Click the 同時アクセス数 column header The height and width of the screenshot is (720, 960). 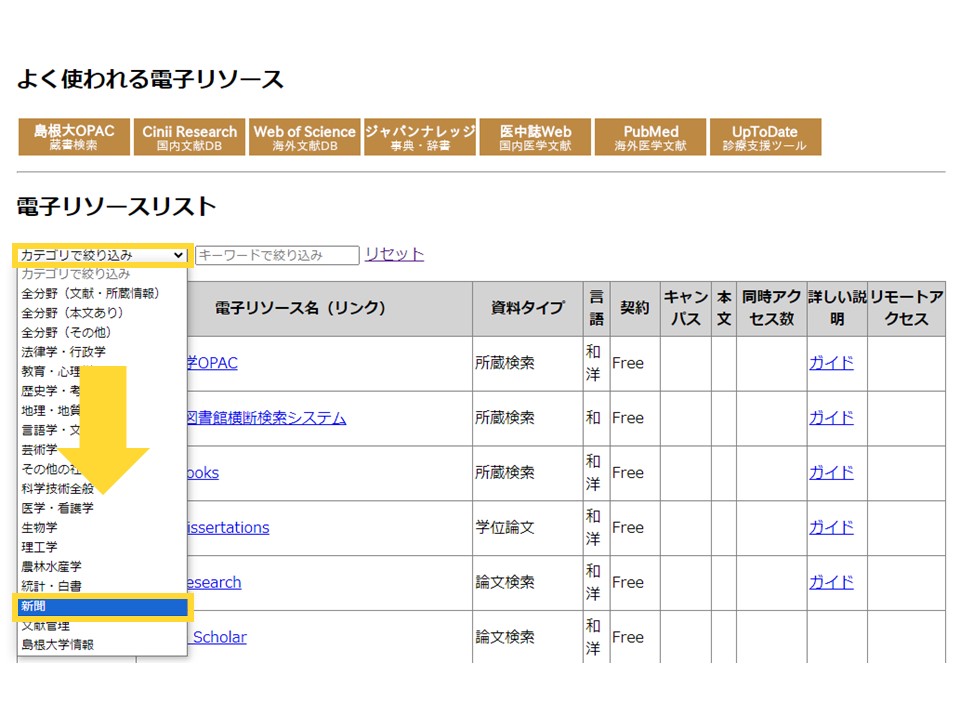pos(771,308)
